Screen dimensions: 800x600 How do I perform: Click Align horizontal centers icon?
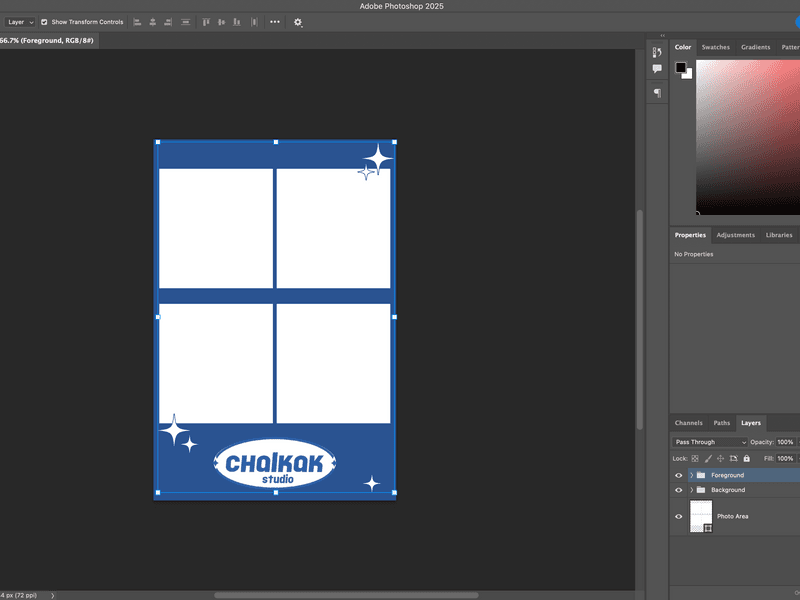(153, 22)
